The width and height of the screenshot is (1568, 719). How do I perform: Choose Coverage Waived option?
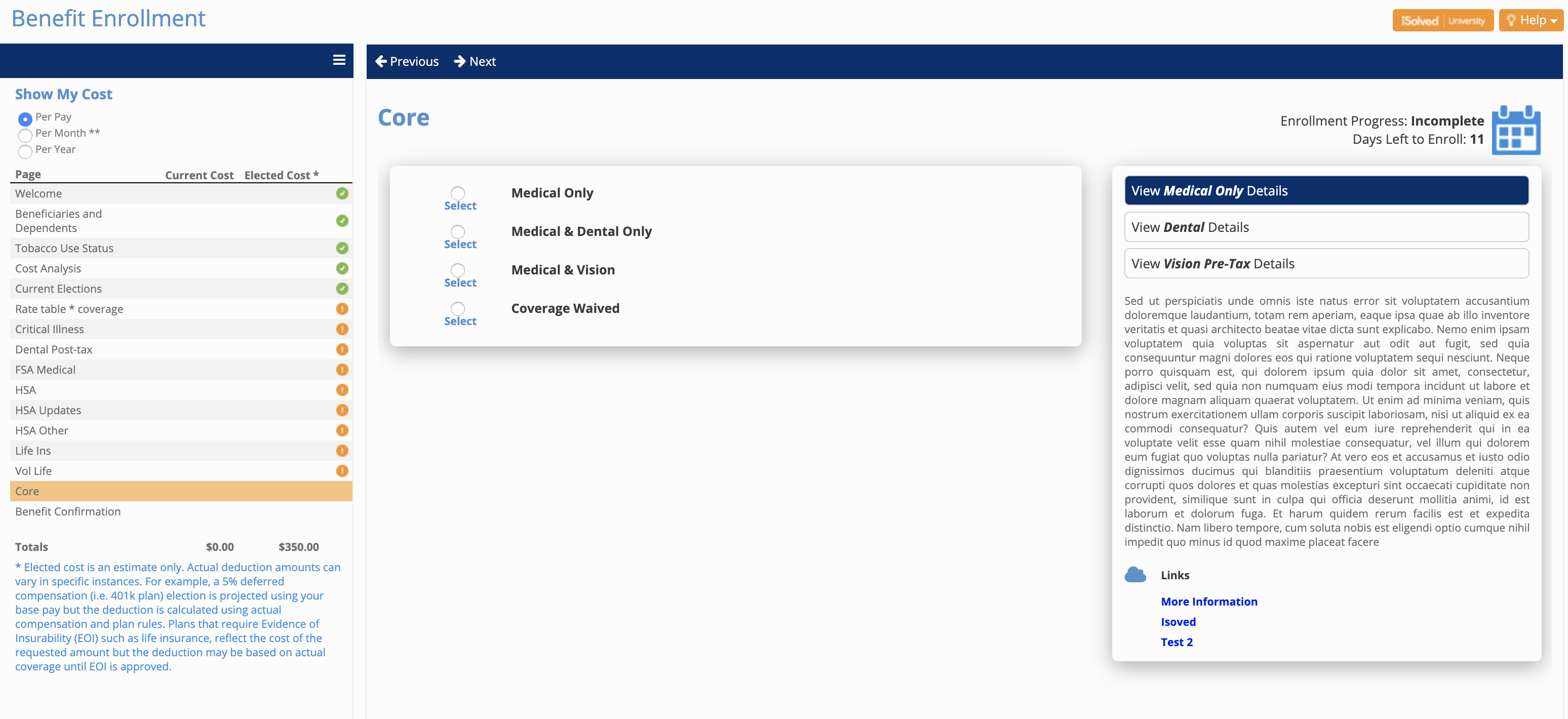pyautogui.click(x=457, y=309)
